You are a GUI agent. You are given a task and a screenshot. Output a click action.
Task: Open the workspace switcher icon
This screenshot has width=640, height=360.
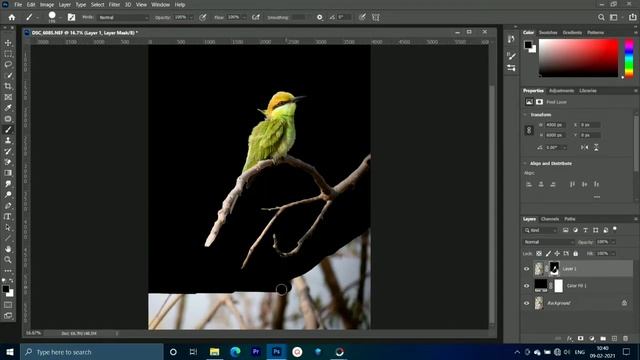614,17
